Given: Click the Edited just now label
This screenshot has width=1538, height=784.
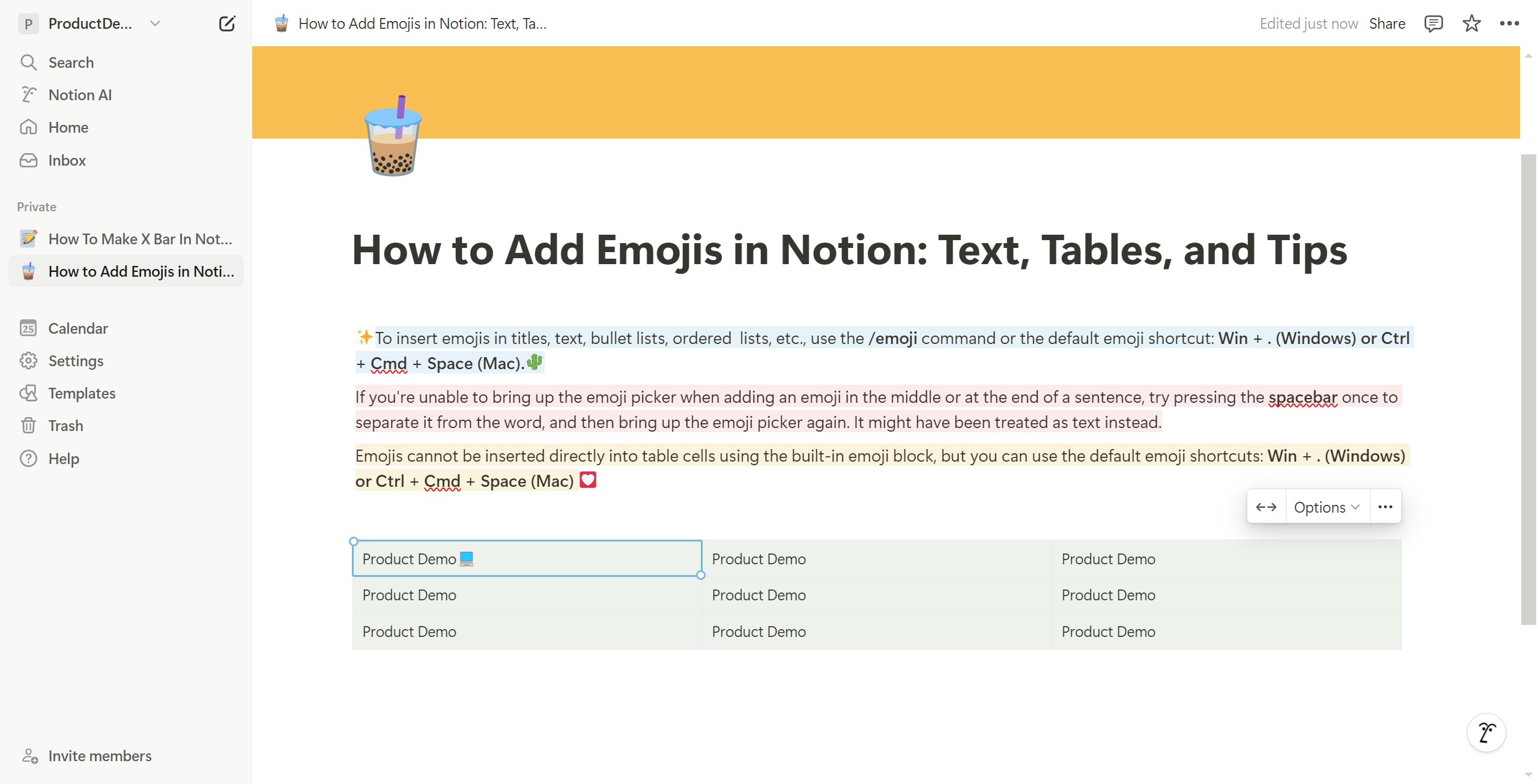Looking at the screenshot, I should (1309, 23).
